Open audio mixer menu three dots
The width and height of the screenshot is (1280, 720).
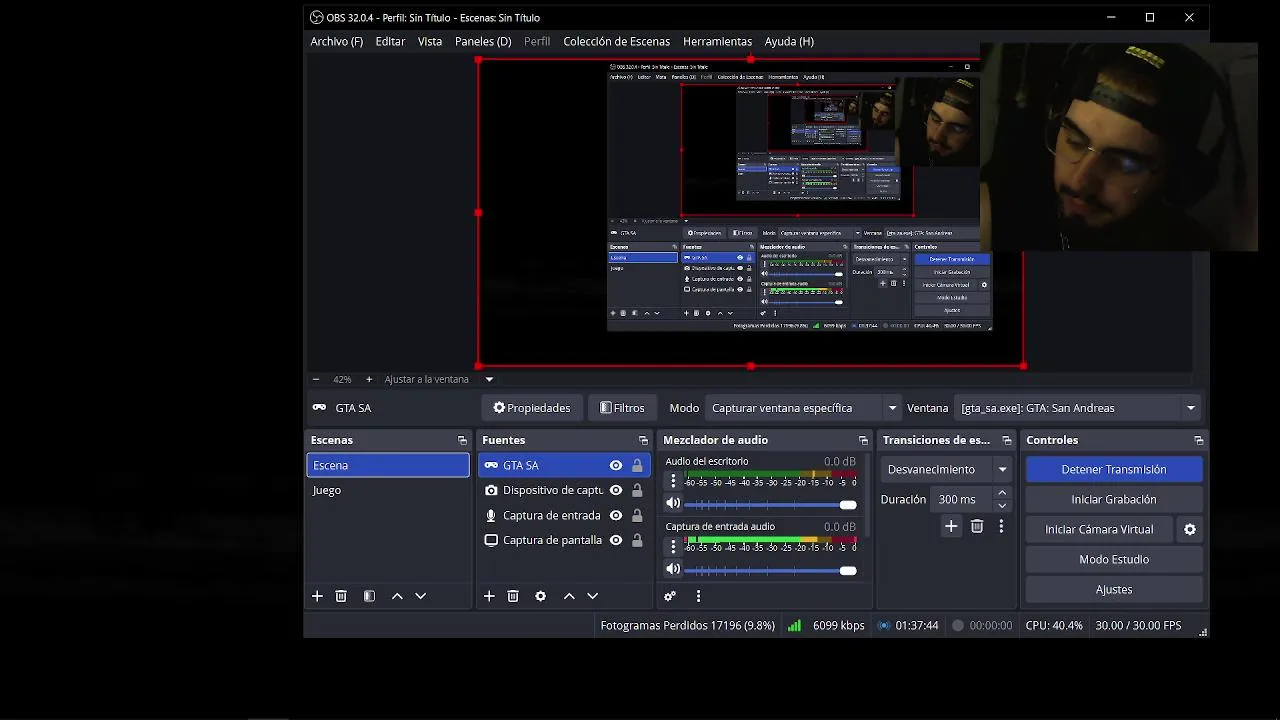click(x=698, y=596)
